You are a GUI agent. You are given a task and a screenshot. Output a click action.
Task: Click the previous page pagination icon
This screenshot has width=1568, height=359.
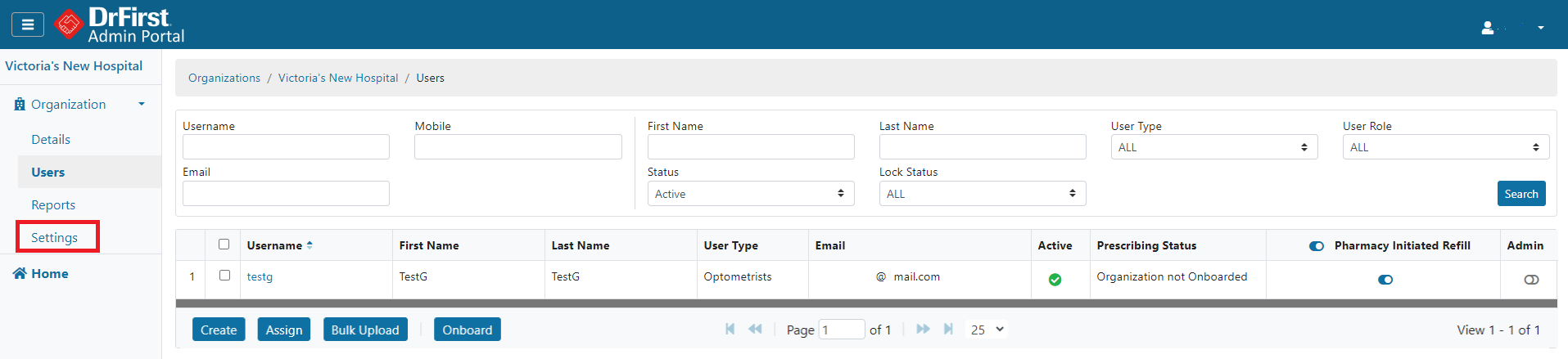coord(755,329)
